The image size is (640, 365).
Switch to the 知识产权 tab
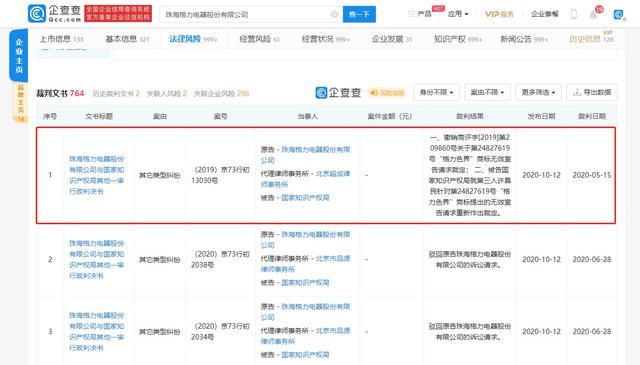point(458,39)
